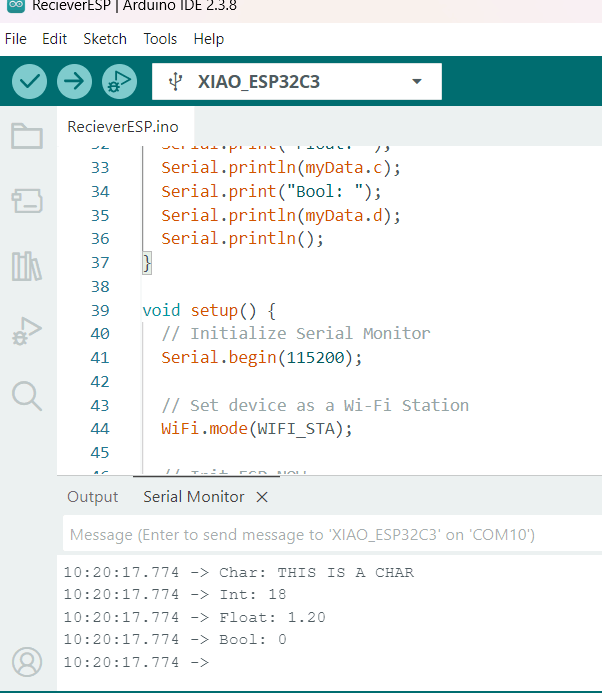The width and height of the screenshot is (602, 693).
Task: Click 'Char: THIS IS A CHAR' serial output
Action: (x=316, y=572)
